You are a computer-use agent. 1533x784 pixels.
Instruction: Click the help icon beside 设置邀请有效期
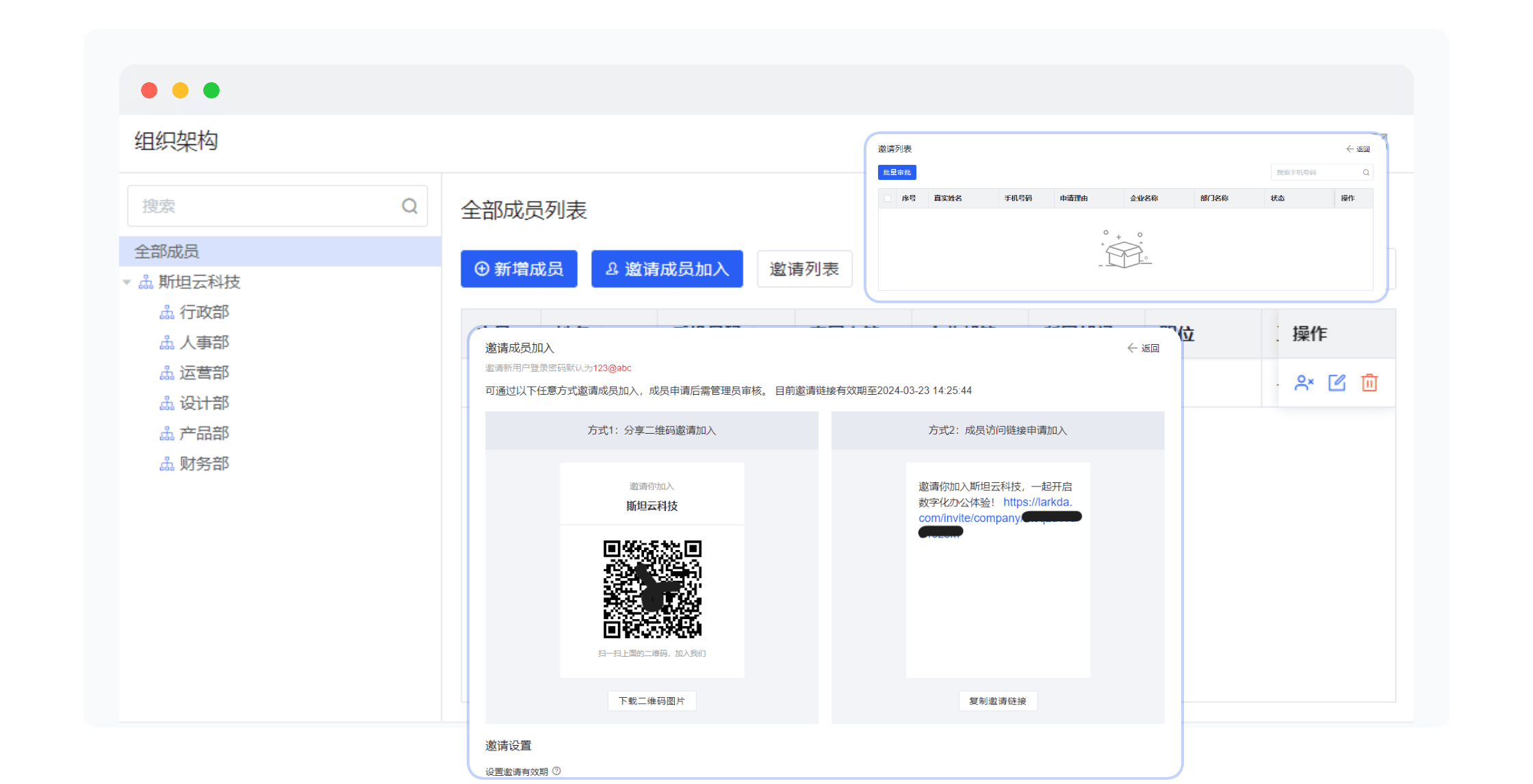(556, 771)
